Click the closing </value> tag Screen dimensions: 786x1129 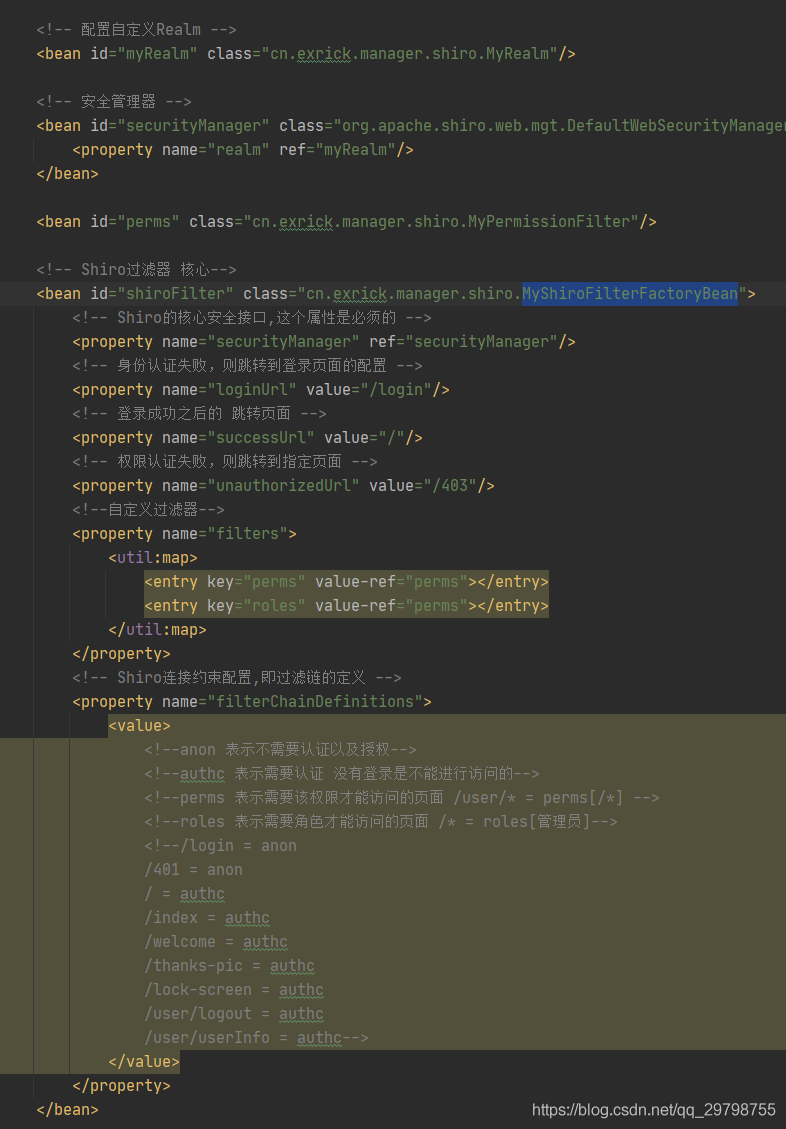pos(144,1062)
